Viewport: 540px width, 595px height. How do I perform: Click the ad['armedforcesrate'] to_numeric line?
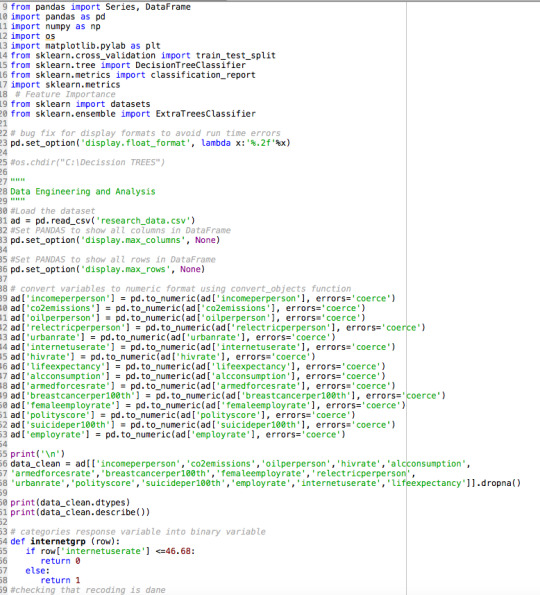point(203,386)
